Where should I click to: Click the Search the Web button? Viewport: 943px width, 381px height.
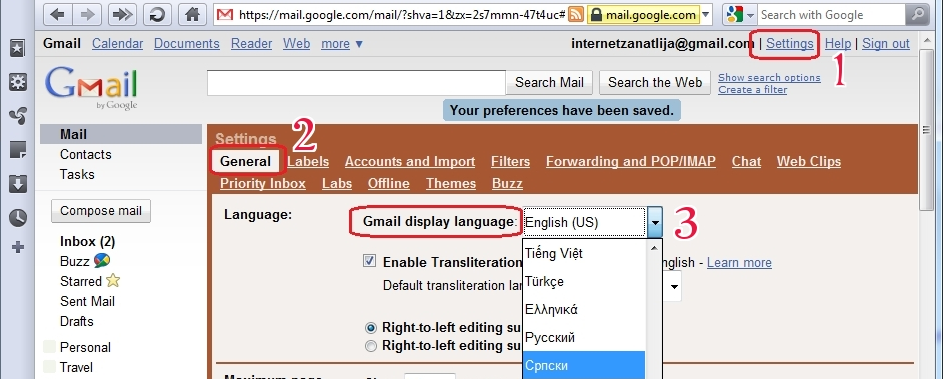[x=655, y=82]
